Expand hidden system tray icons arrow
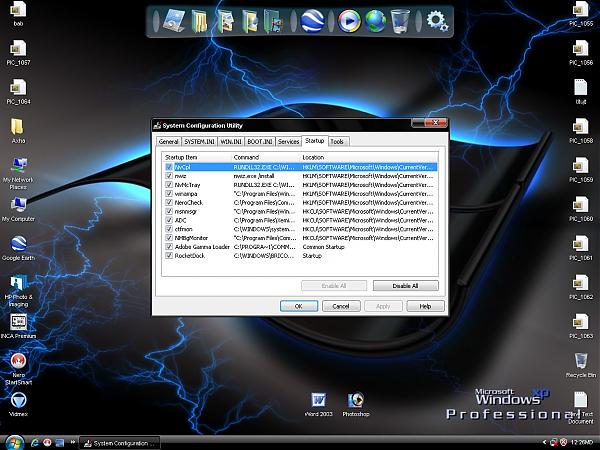 (x=545, y=443)
